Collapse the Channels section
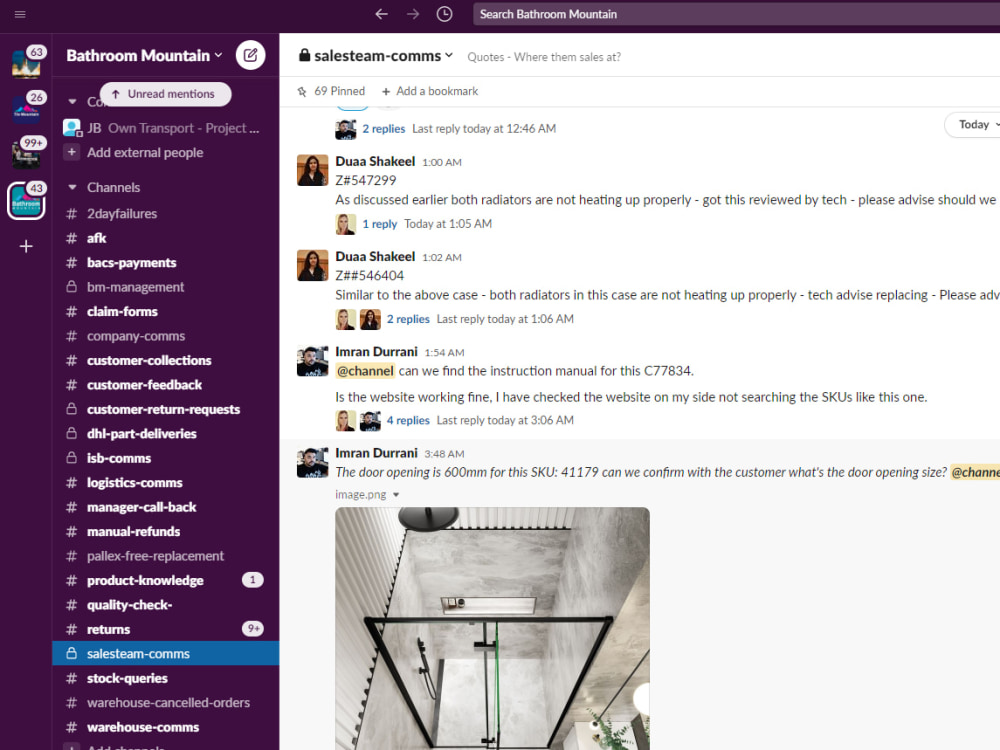Viewport: 1000px width, 750px height. coord(71,187)
